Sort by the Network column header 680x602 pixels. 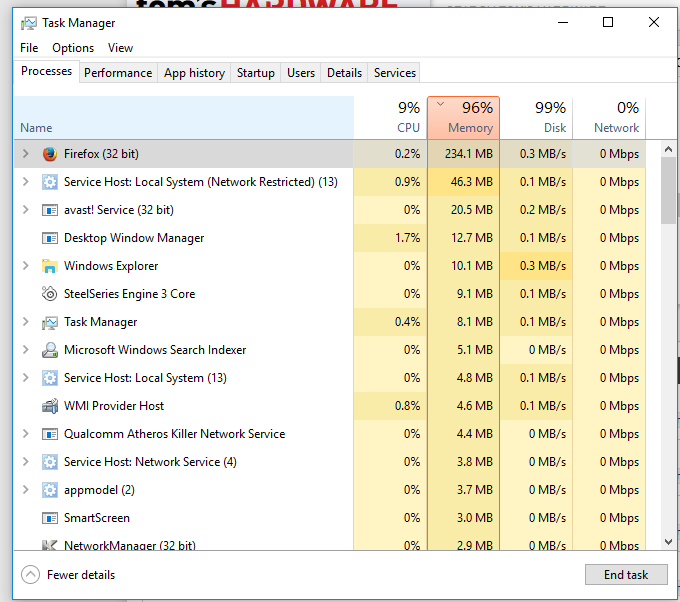609,118
